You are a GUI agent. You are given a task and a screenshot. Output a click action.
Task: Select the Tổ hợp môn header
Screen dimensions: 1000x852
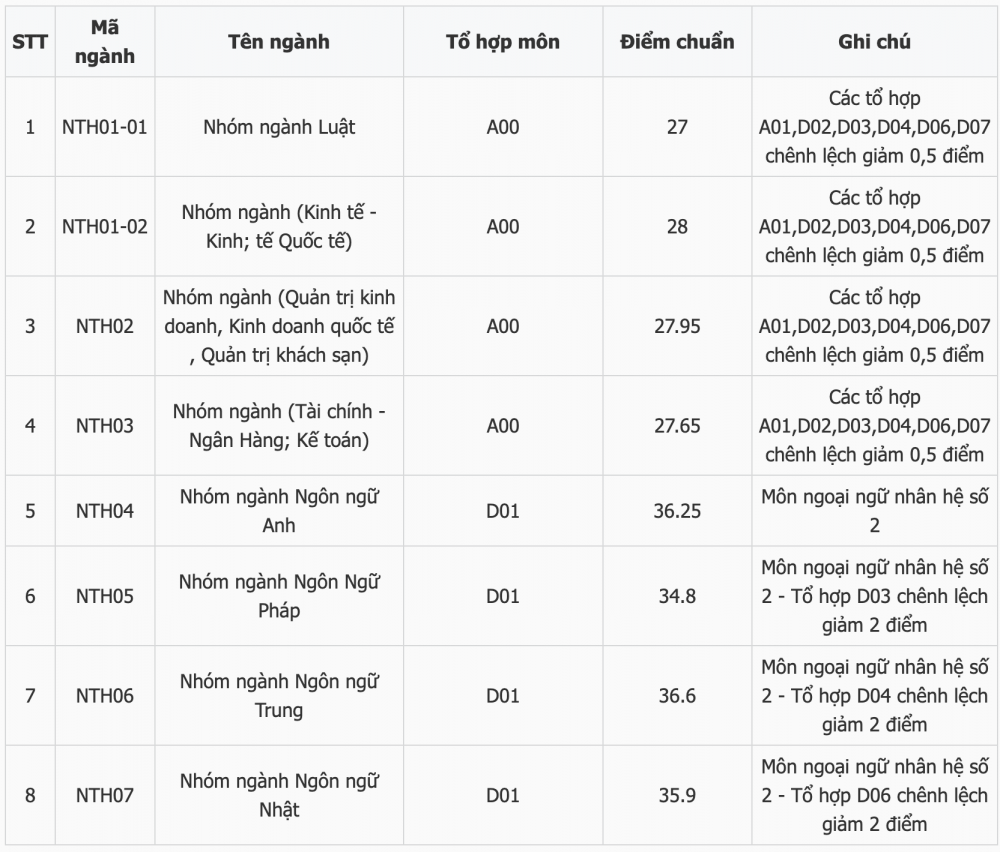tap(503, 42)
